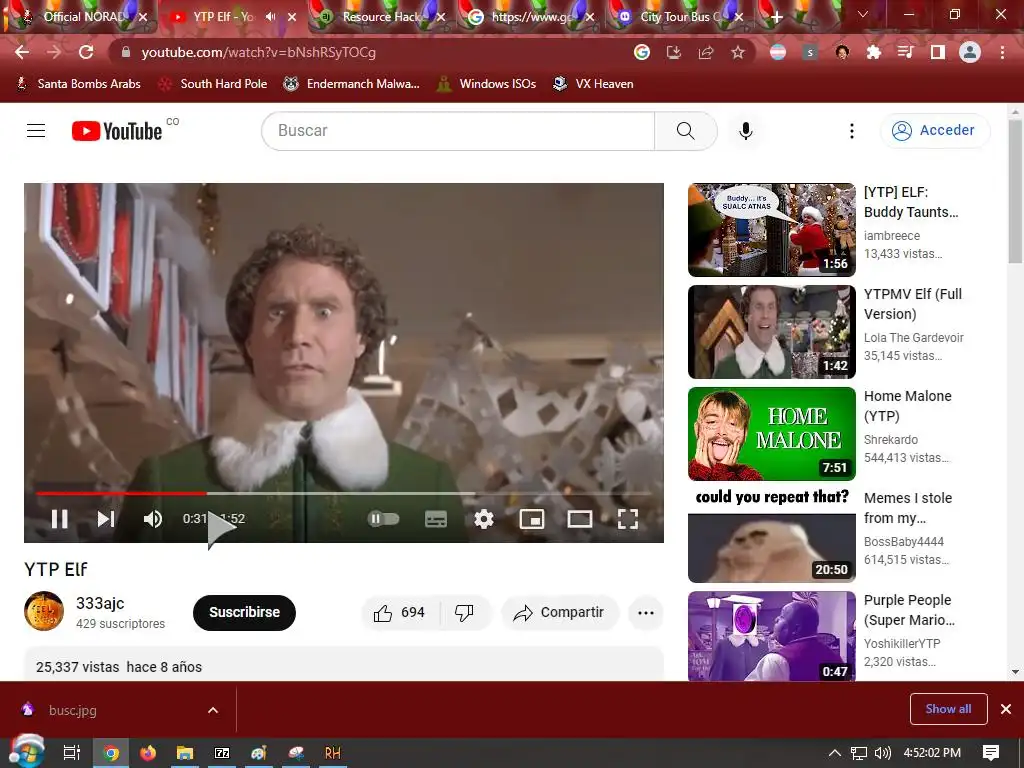The image size is (1024, 768).
Task: Mute the video volume speaker icon
Action: coord(152,519)
